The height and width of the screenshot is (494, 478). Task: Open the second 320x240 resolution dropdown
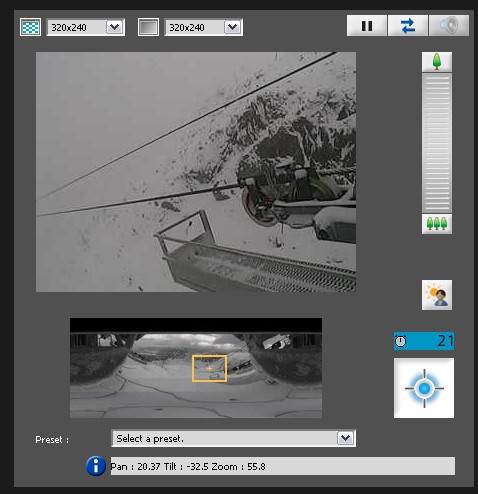[x=204, y=27]
